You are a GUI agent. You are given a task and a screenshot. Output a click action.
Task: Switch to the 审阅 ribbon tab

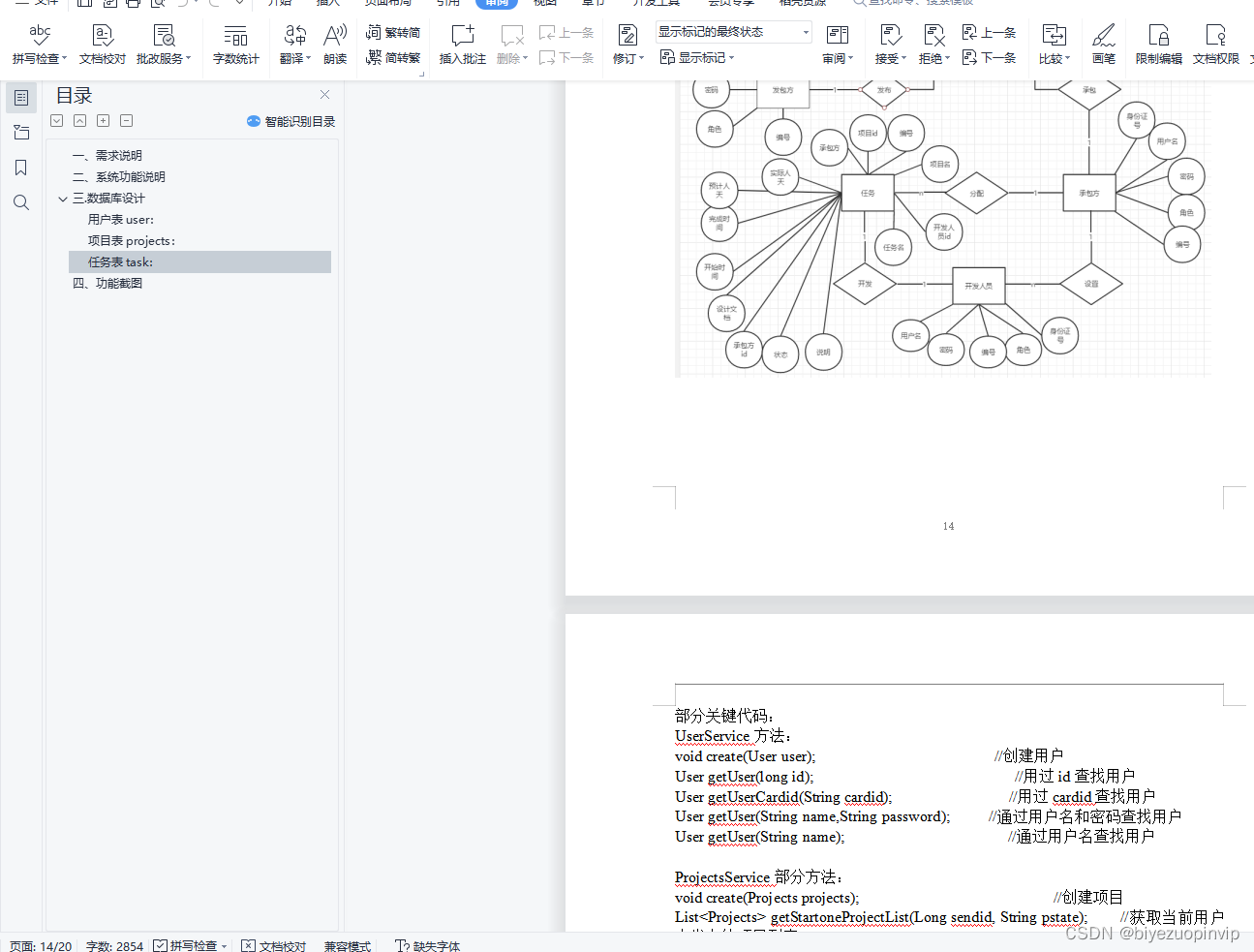[x=497, y=3]
